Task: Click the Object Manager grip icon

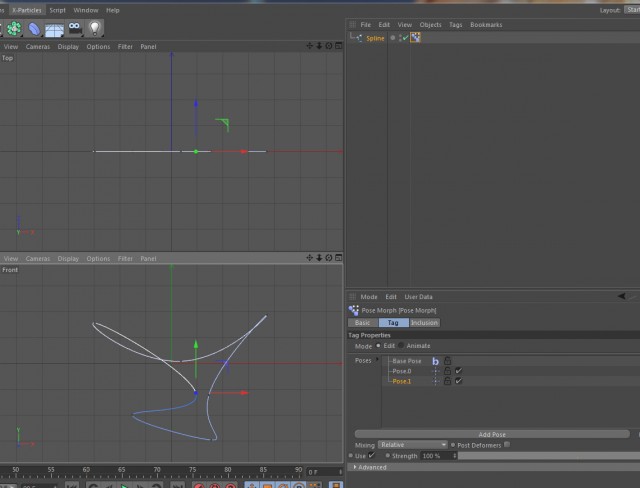Action: [353, 24]
